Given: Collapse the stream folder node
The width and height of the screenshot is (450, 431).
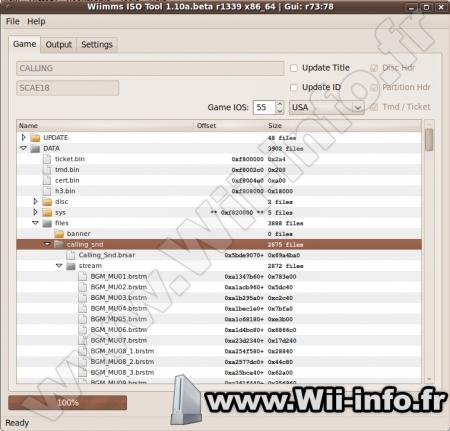Looking at the screenshot, I should tap(59, 265).
